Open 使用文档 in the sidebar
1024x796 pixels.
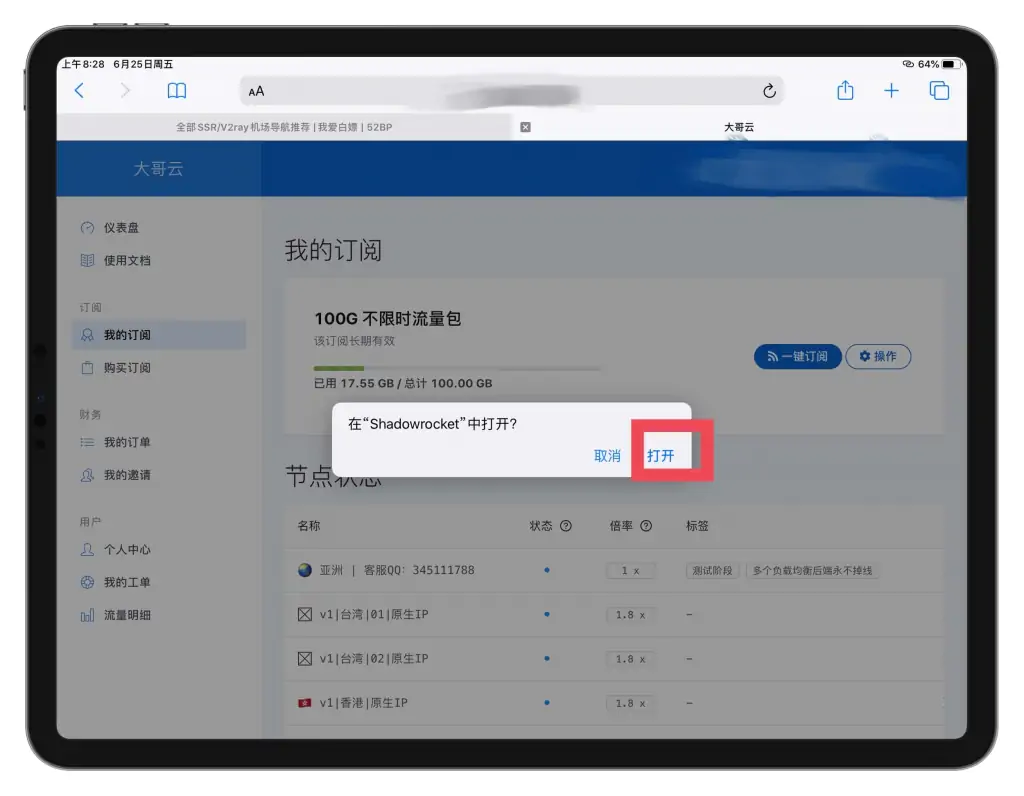pos(159,261)
